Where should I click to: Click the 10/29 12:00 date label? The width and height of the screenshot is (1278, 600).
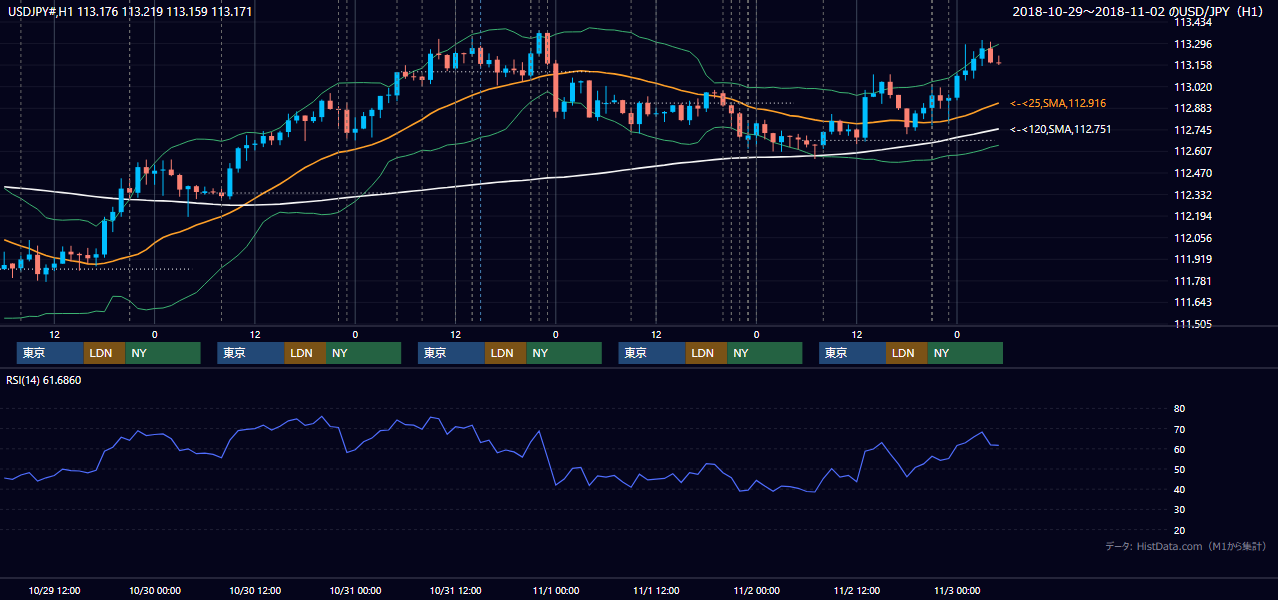(x=55, y=591)
